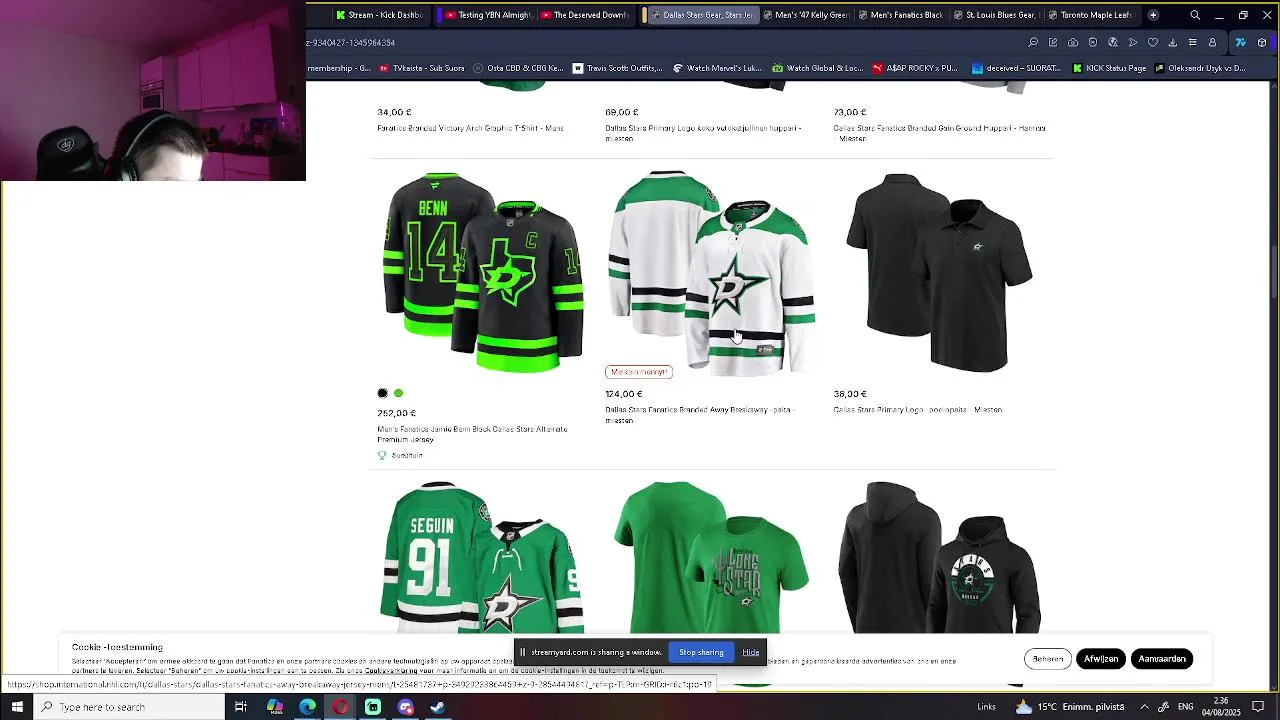Open the ad blocker shield icon
This screenshot has height=720, width=1280.
click(1093, 42)
